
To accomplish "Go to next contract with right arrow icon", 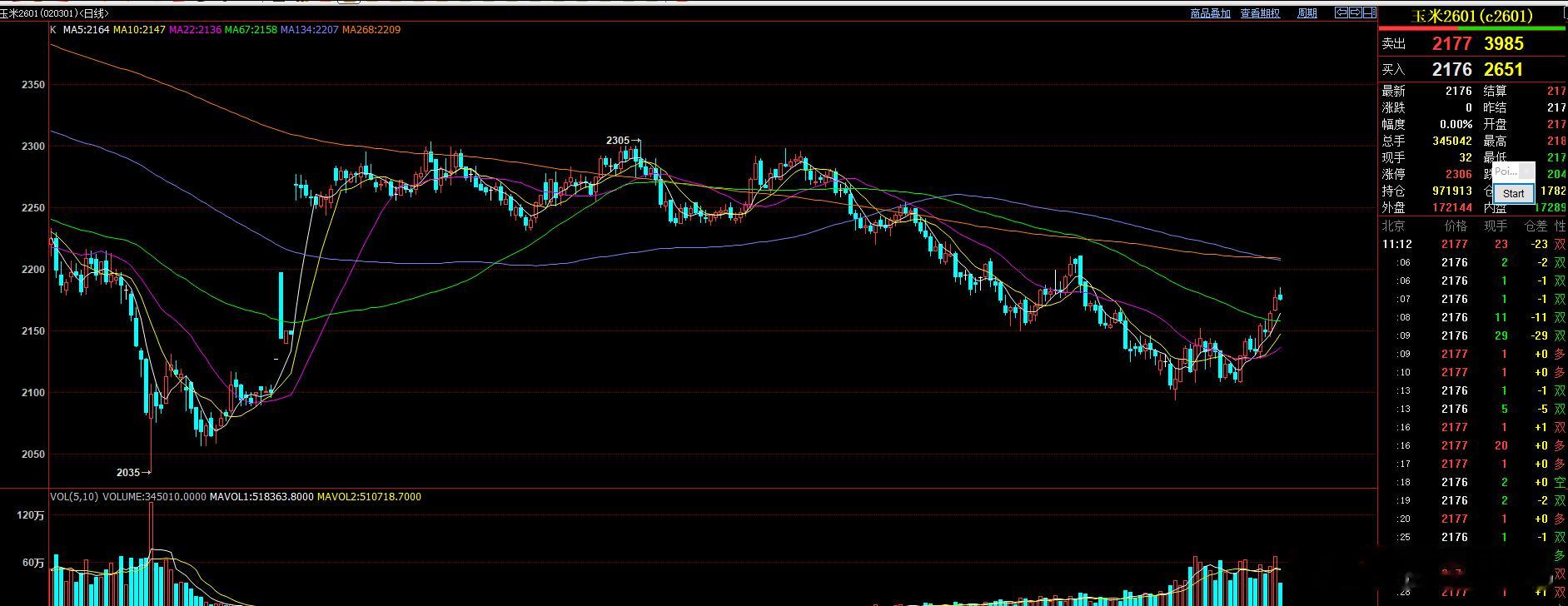I will click(x=1355, y=12).
